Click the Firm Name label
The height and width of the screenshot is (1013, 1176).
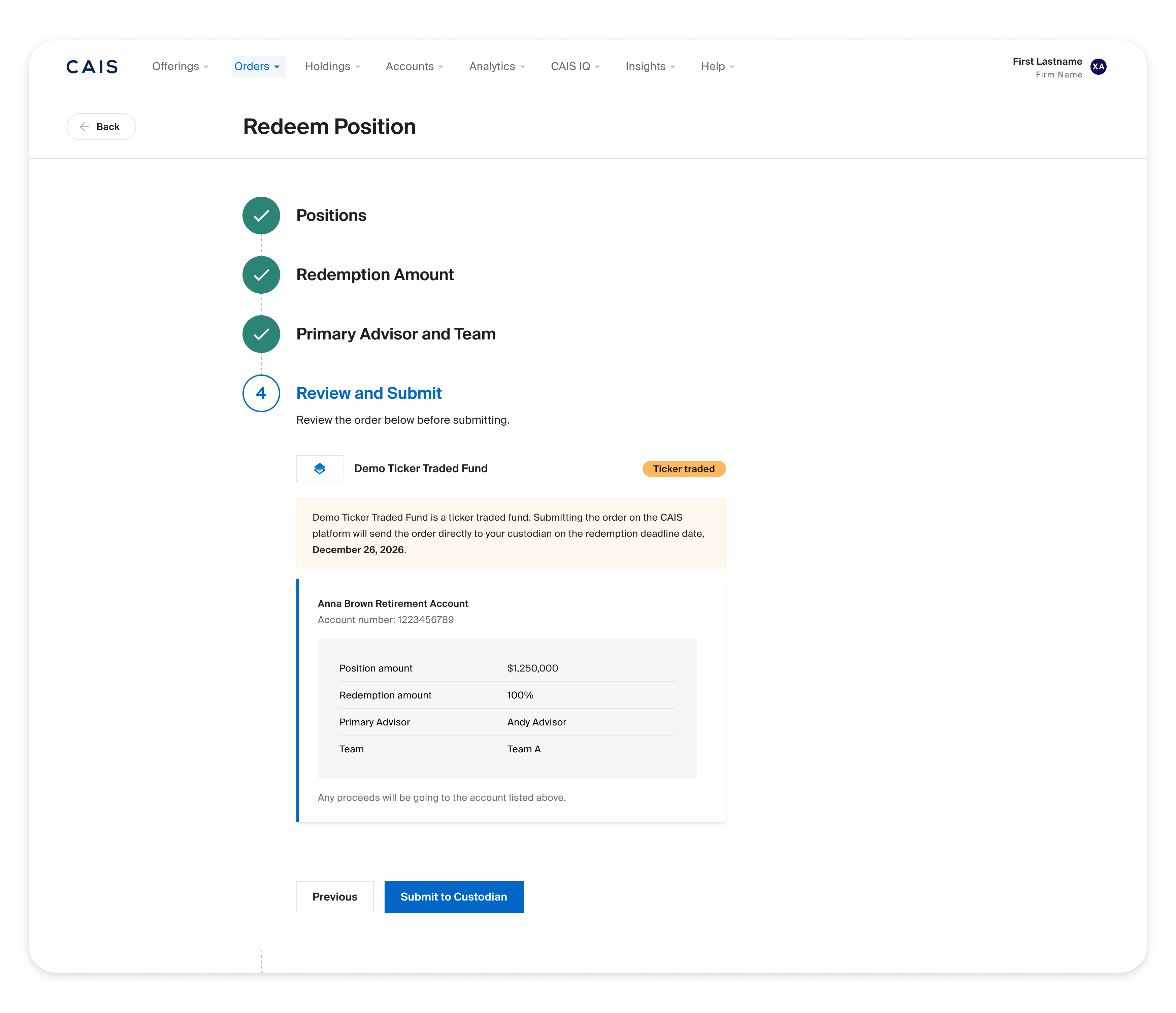(x=1058, y=75)
